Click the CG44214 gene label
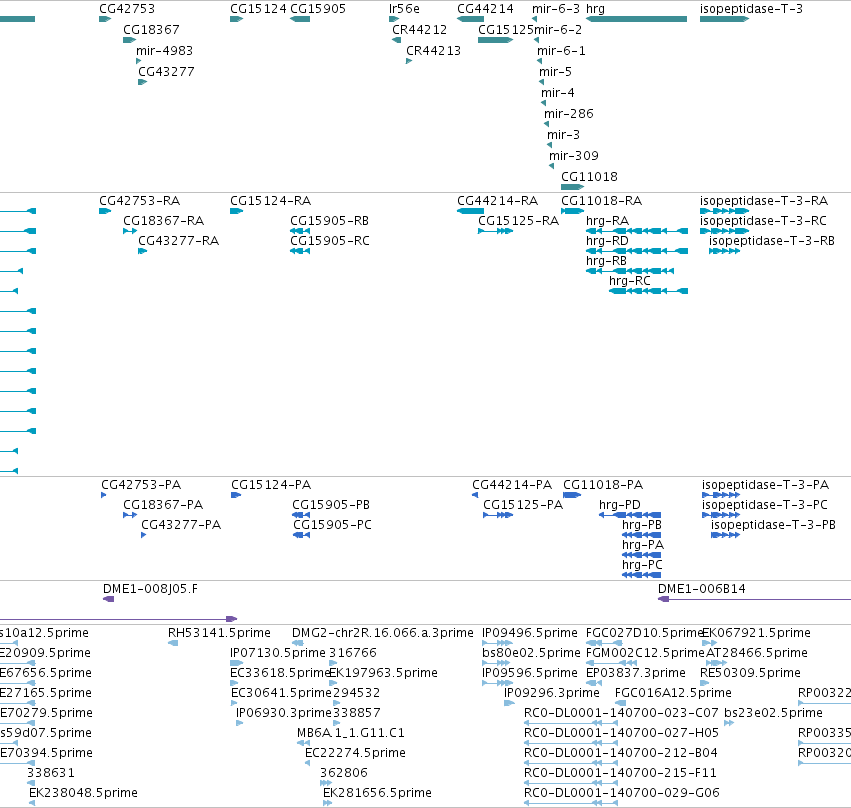851x808 pixels. (485, 9)
